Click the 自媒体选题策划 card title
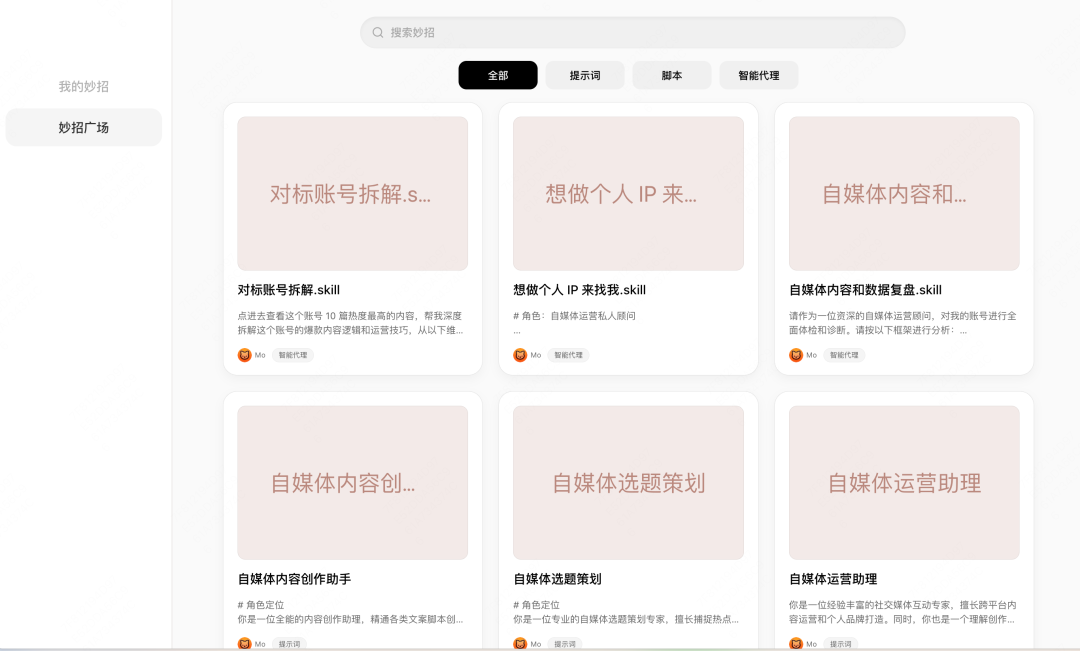1080x651 pixels. [x=557, y=579]
